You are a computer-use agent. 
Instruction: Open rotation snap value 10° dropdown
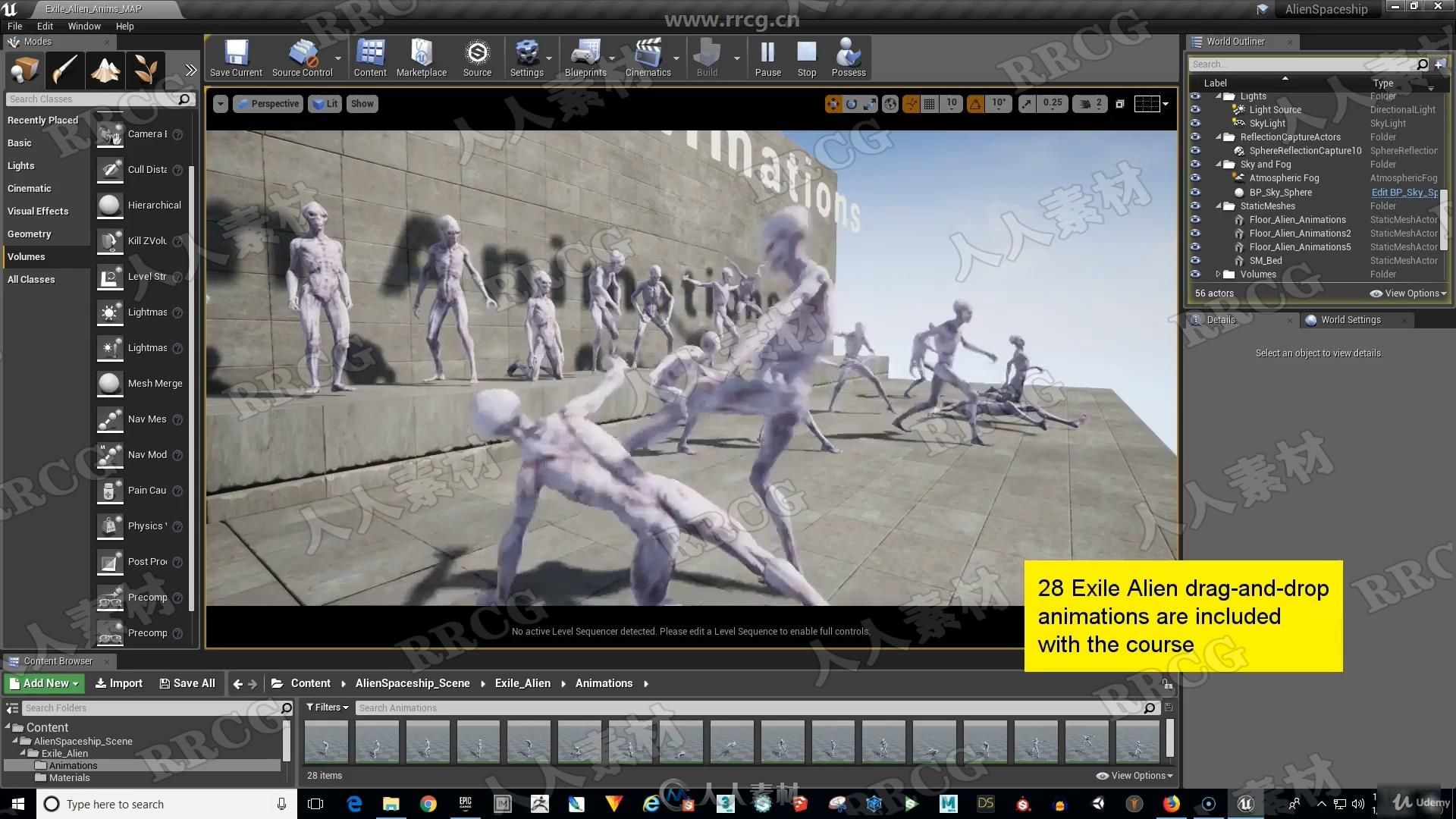point(999,104)
